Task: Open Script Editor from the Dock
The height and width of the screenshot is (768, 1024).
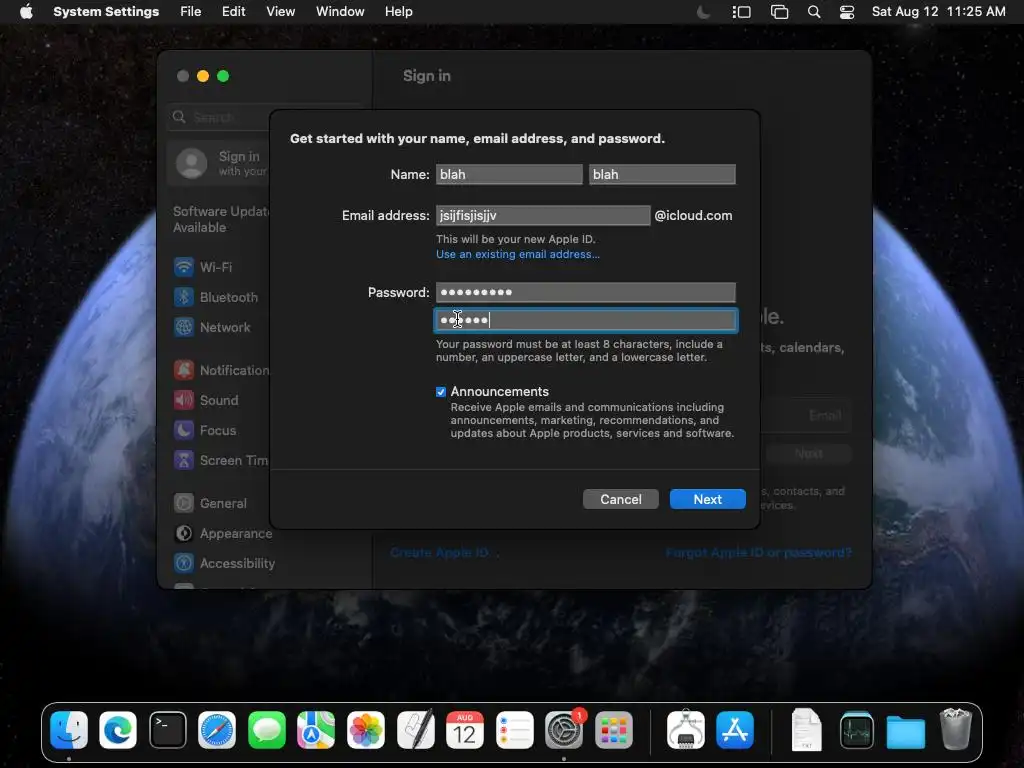Action: tap(415, 729)
